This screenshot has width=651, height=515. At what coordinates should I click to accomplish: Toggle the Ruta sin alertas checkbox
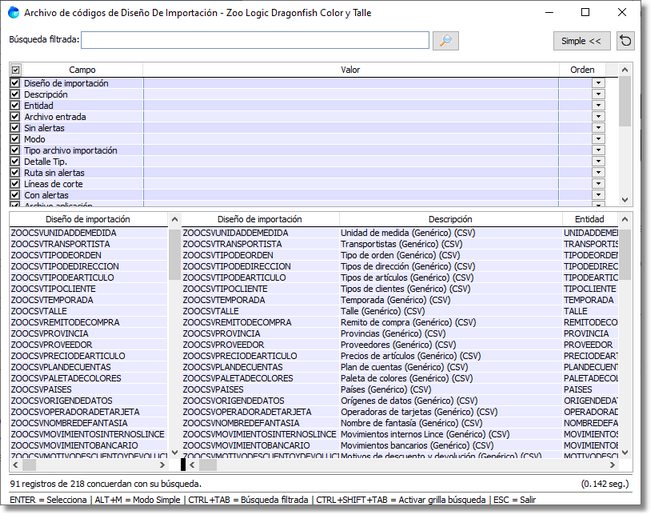point(15,173)
